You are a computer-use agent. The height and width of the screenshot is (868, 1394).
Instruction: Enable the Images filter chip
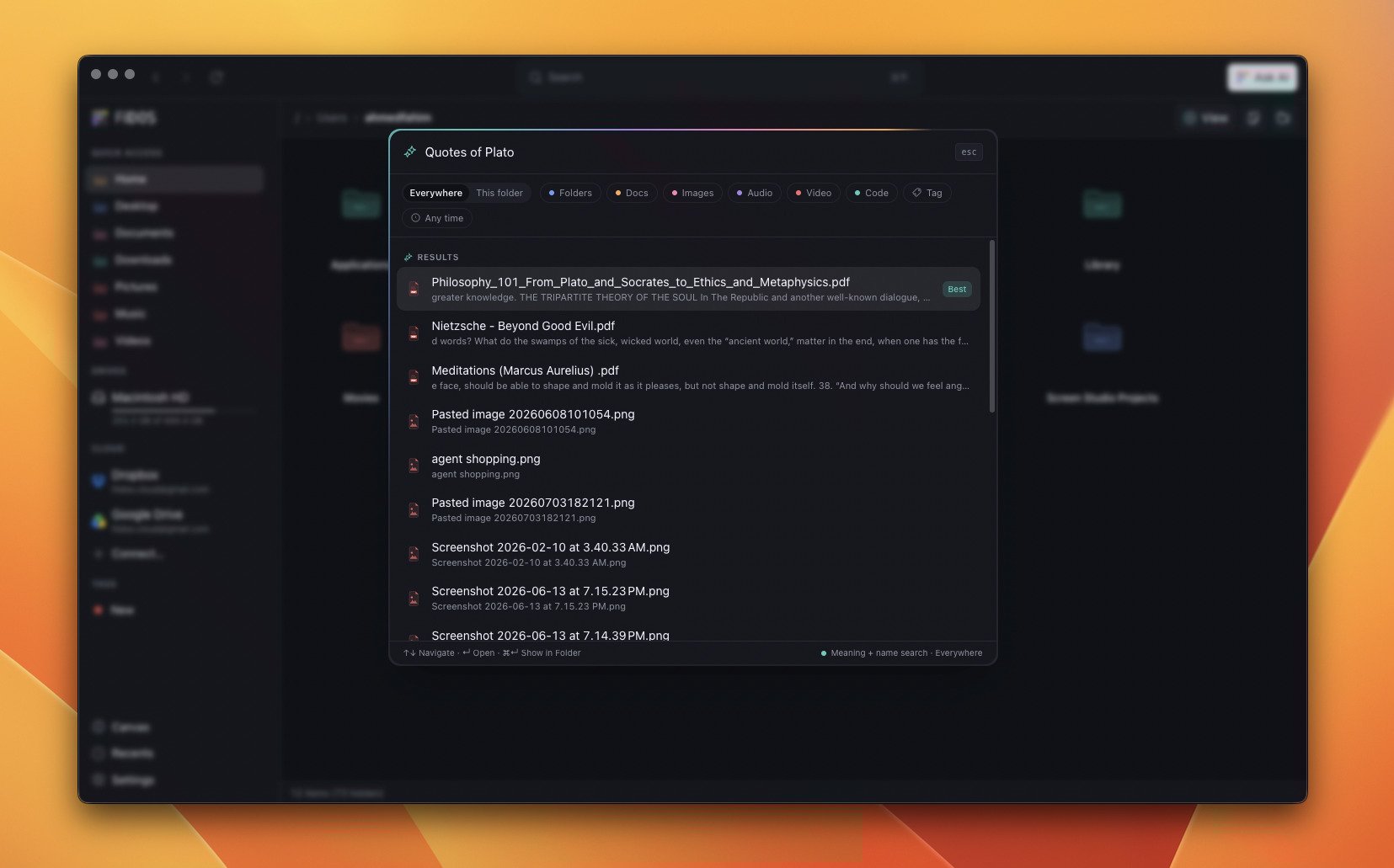click(x=692, y=193)
